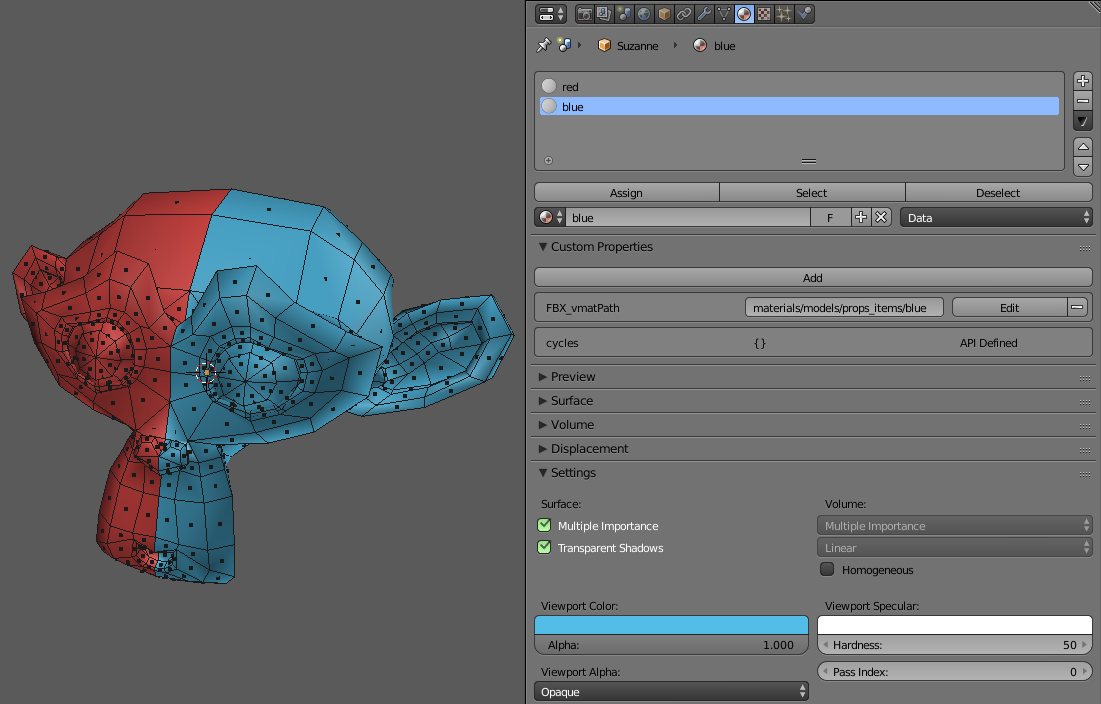Enable the Homogeneous checkbox

tap(827, 569)
